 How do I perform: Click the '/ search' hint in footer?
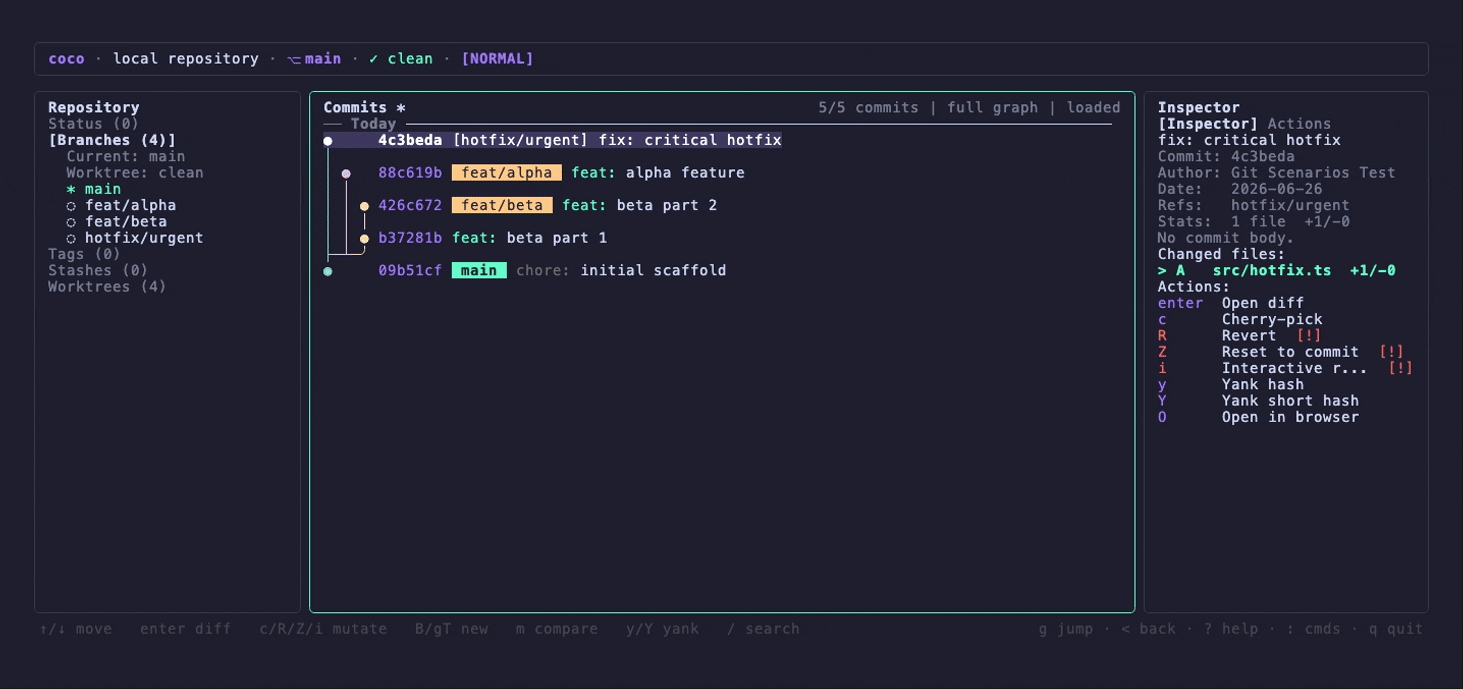763,629
